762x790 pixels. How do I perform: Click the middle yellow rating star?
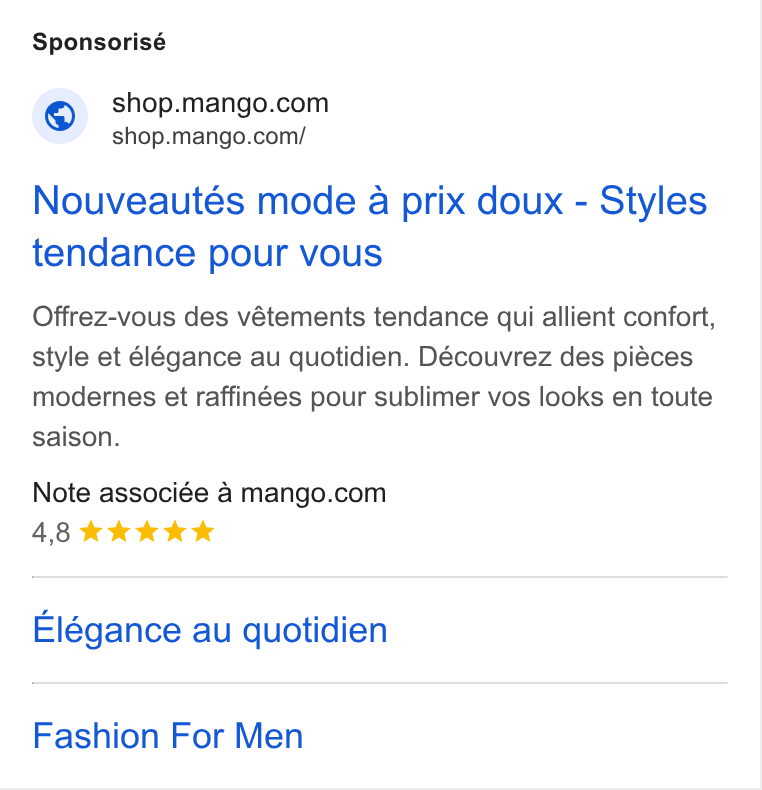[147, 532]
